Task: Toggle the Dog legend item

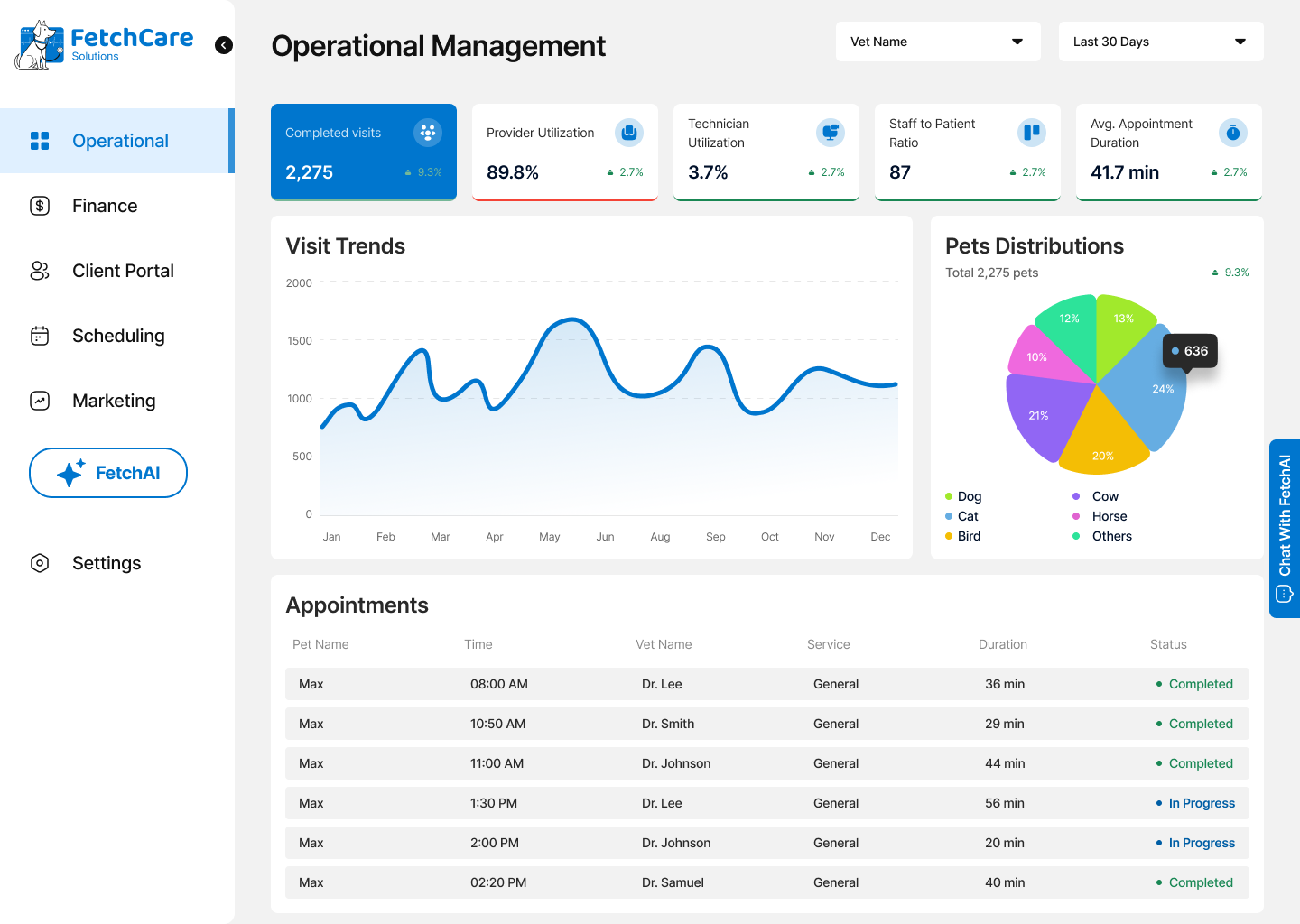Action: [963, 496]
